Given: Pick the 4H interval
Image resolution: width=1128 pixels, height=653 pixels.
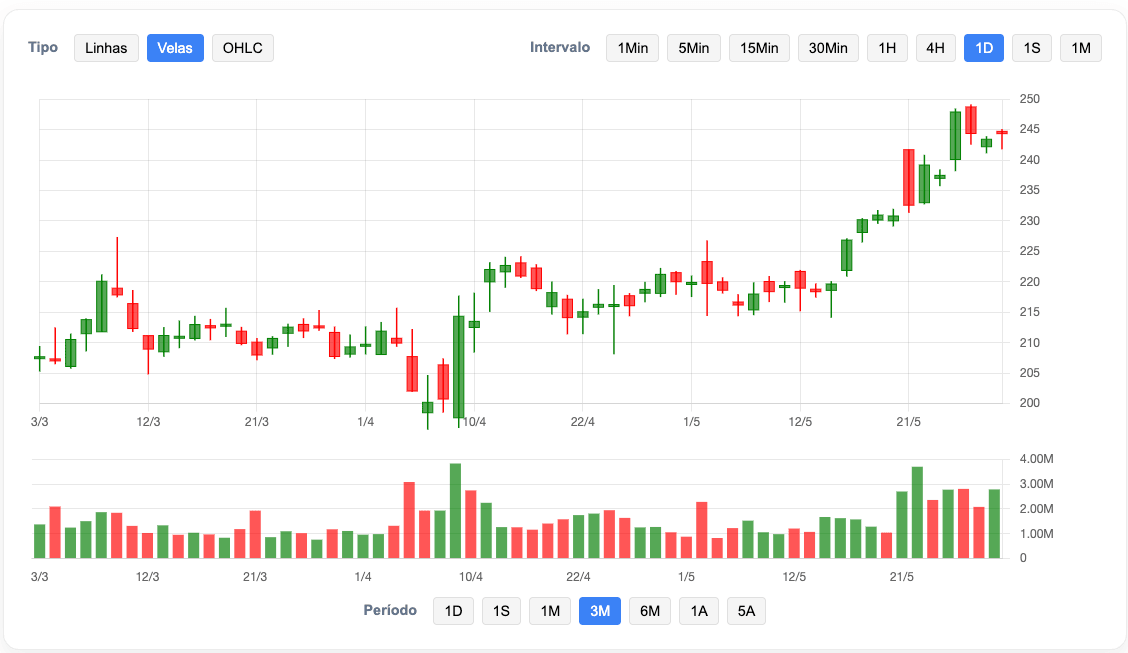Looking at the screenshot, I should click(935, 48).
